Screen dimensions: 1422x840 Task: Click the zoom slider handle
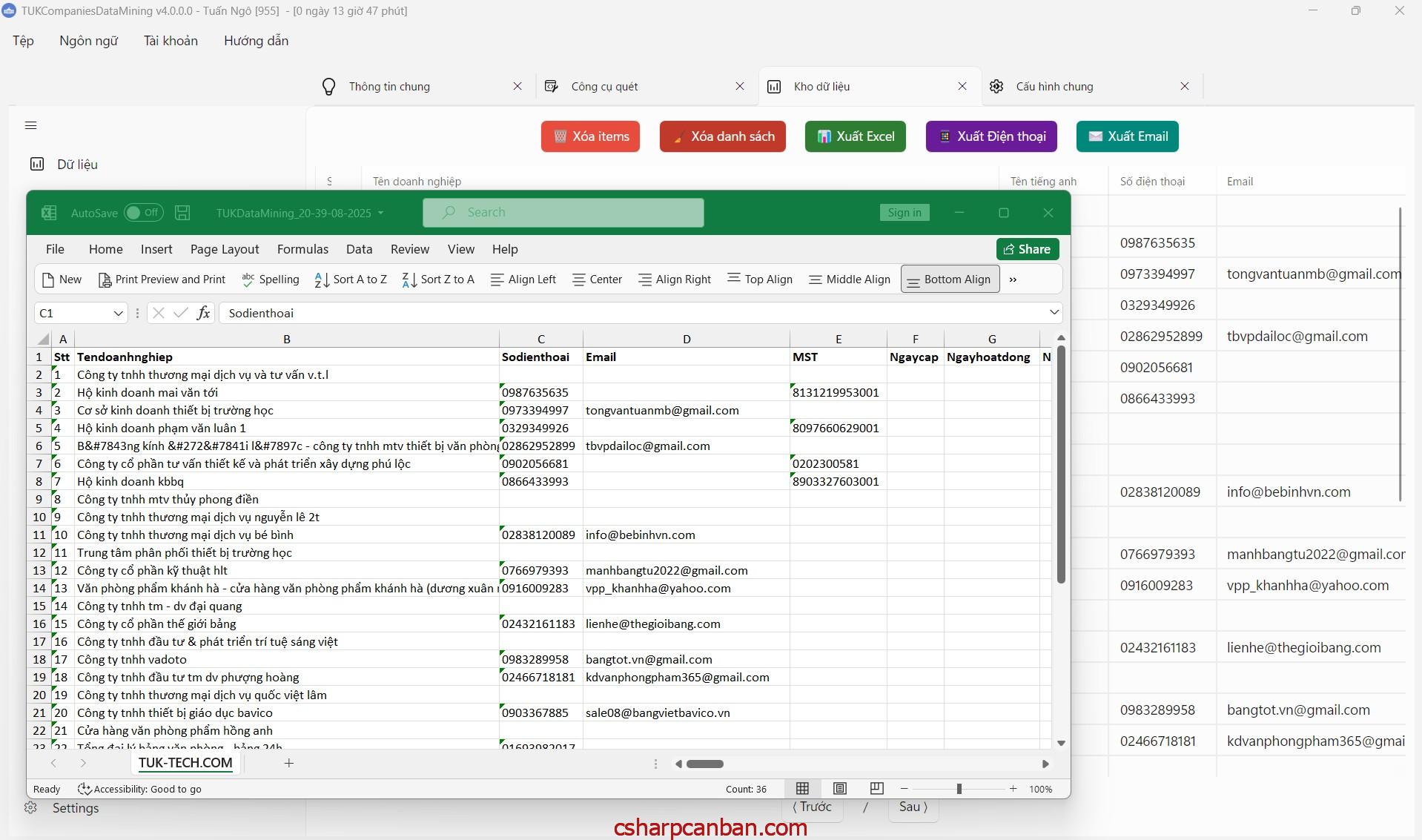[959, 789]
